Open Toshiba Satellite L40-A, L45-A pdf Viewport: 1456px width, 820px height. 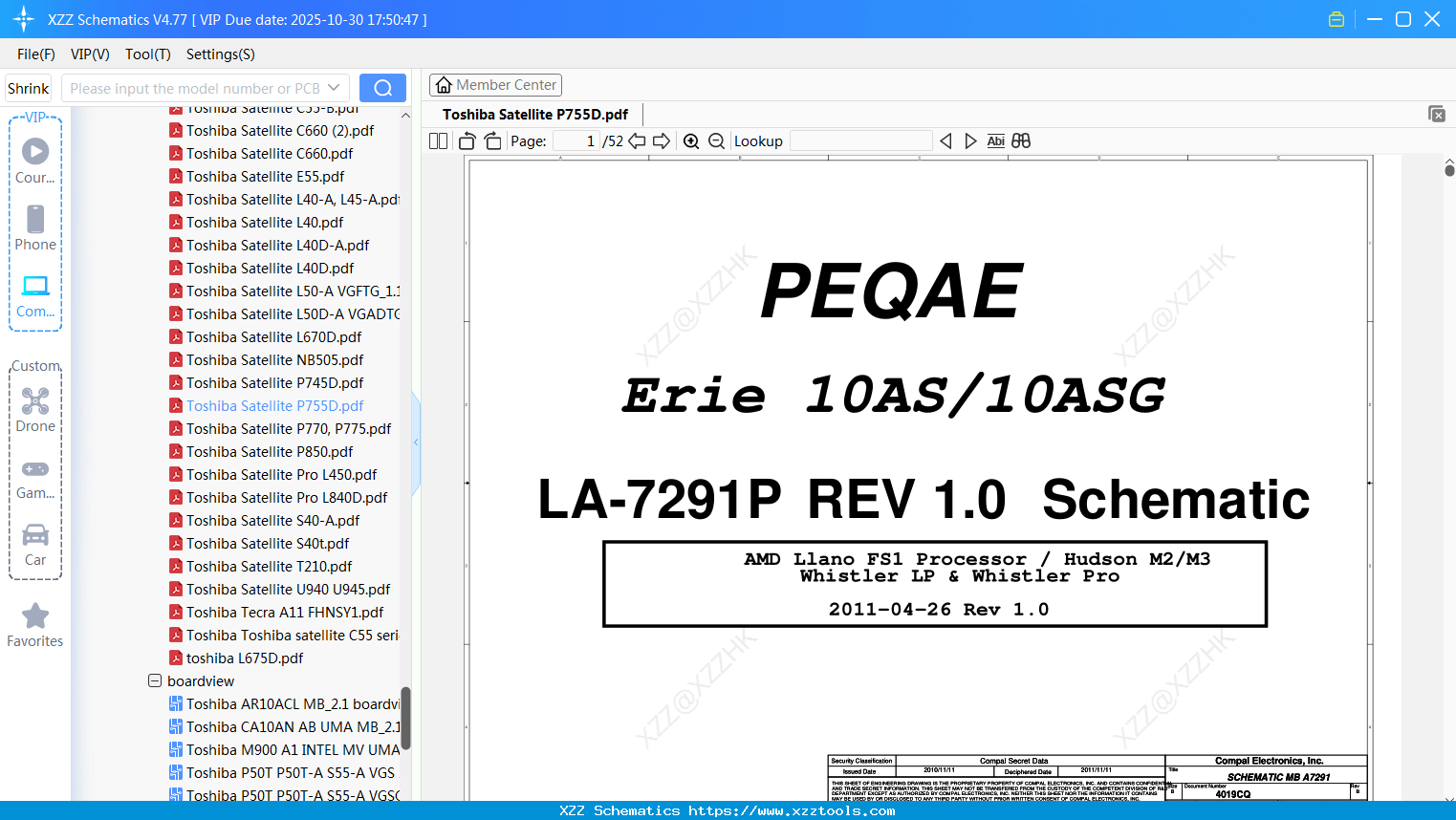[285, 200]
